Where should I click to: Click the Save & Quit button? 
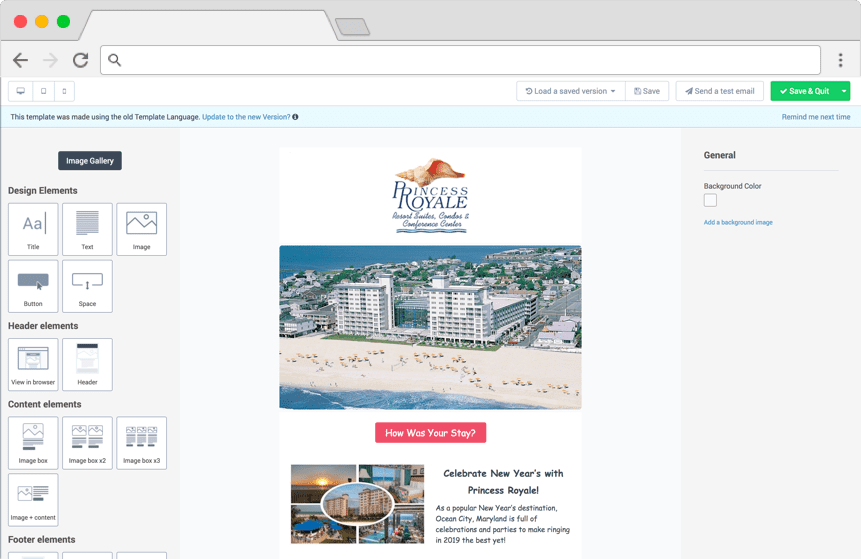pos(804,91)
